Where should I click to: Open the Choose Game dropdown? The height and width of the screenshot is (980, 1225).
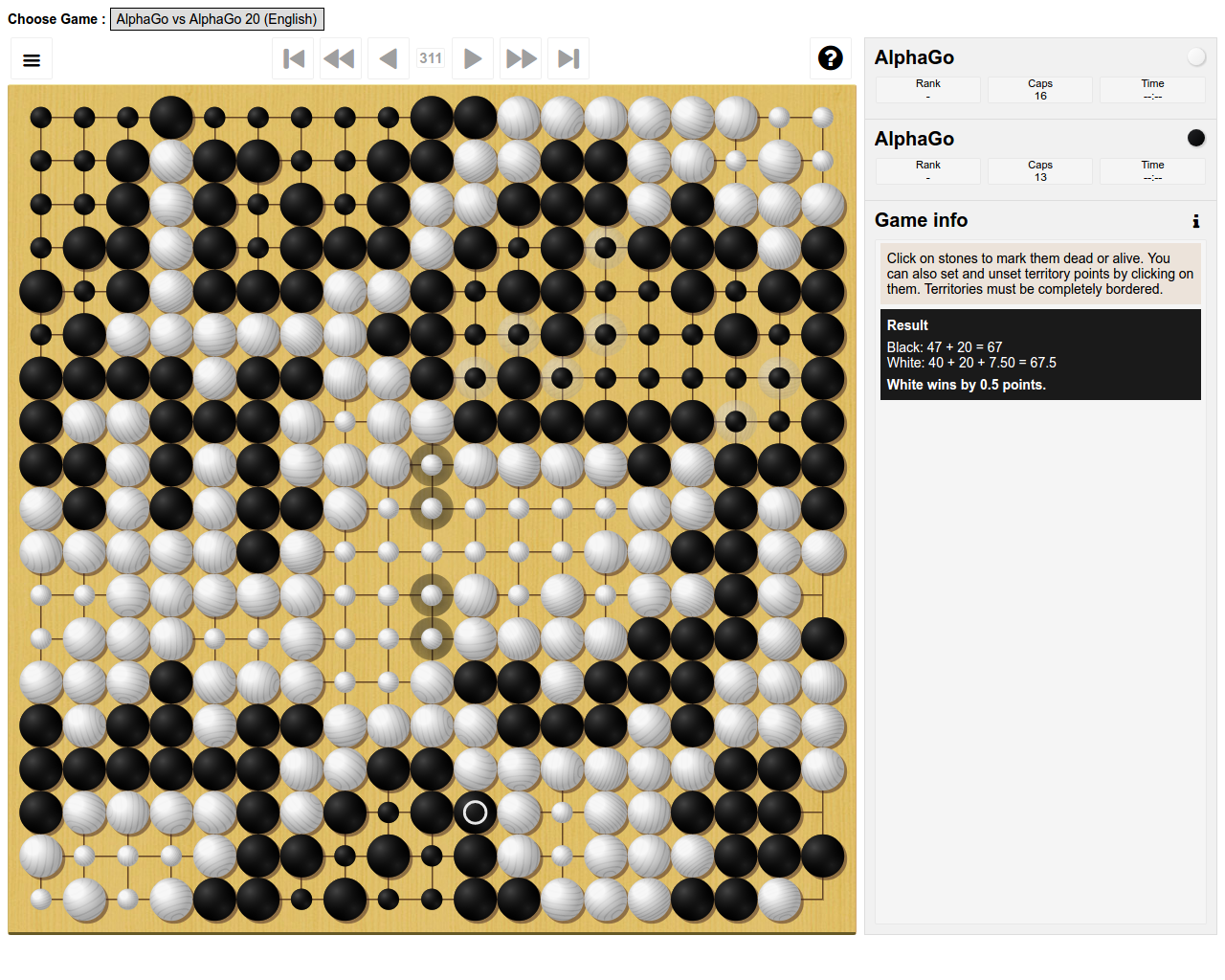pos(217,19)
